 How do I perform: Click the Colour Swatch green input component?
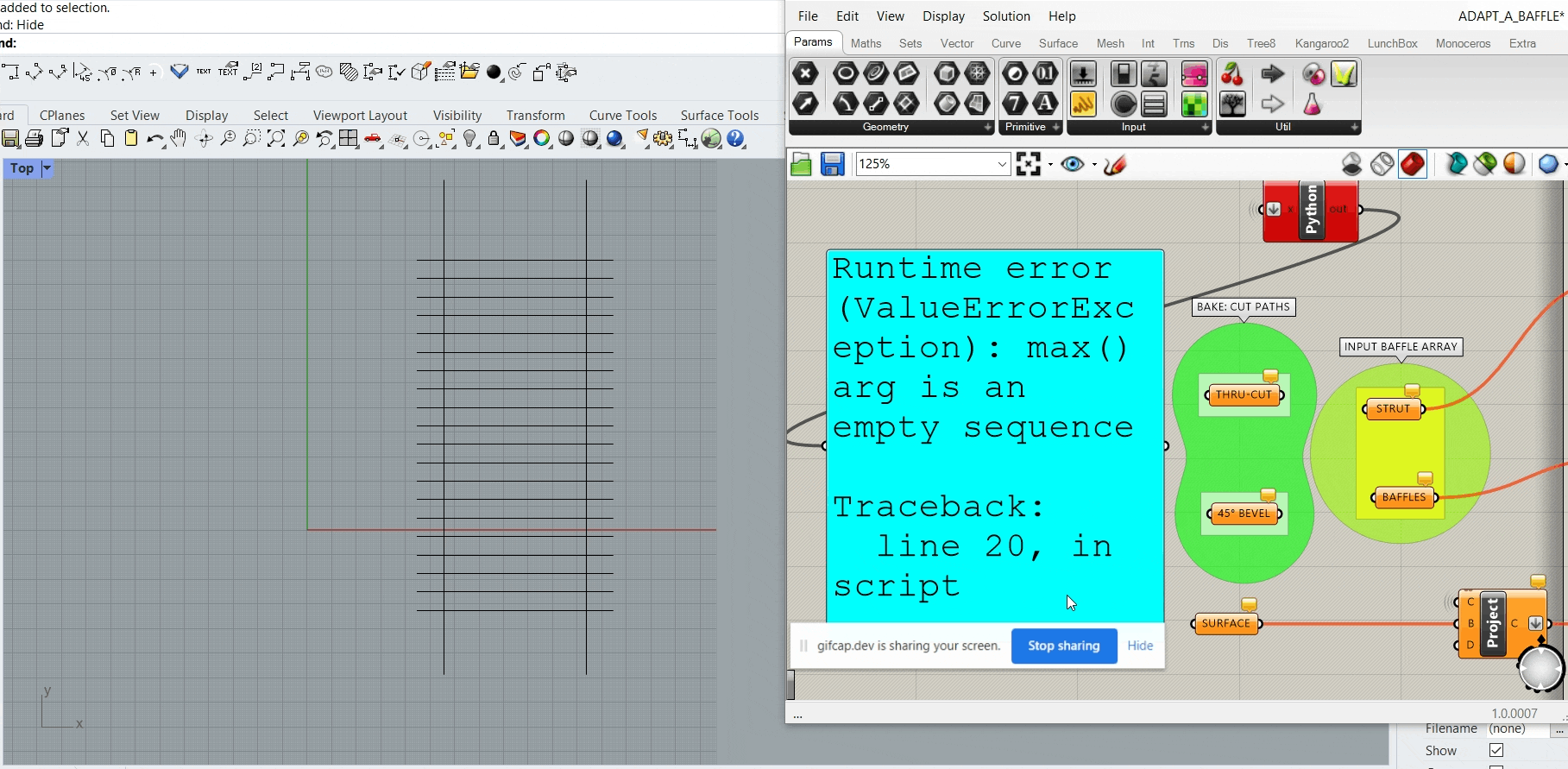1194,104
